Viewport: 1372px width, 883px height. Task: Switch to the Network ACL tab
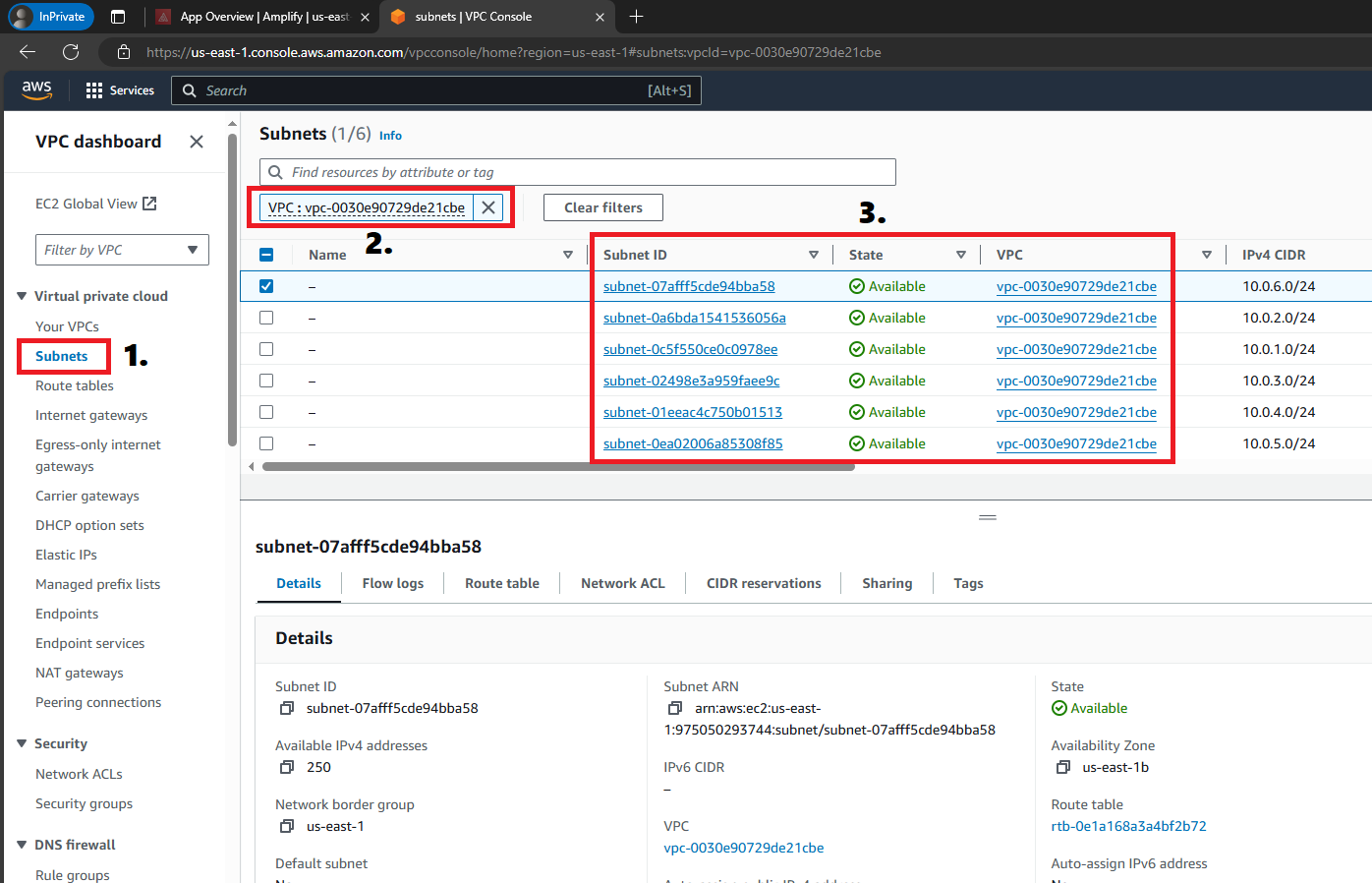[623, 583]
